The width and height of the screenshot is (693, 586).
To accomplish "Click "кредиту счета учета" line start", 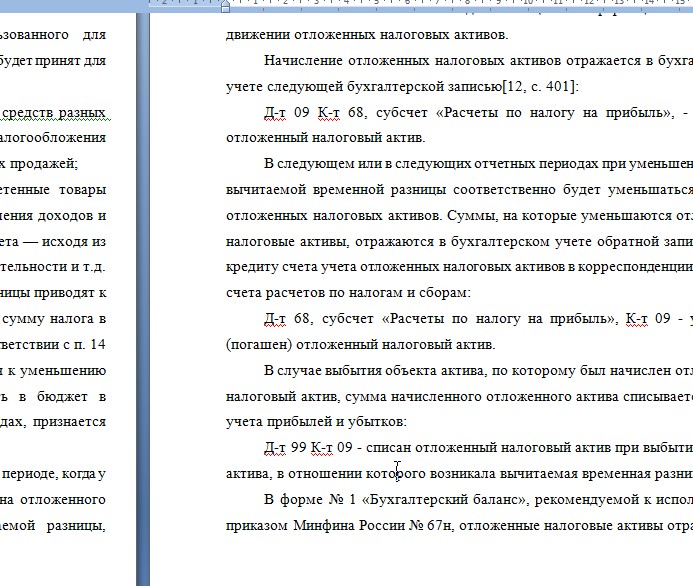I will [293, 267].
